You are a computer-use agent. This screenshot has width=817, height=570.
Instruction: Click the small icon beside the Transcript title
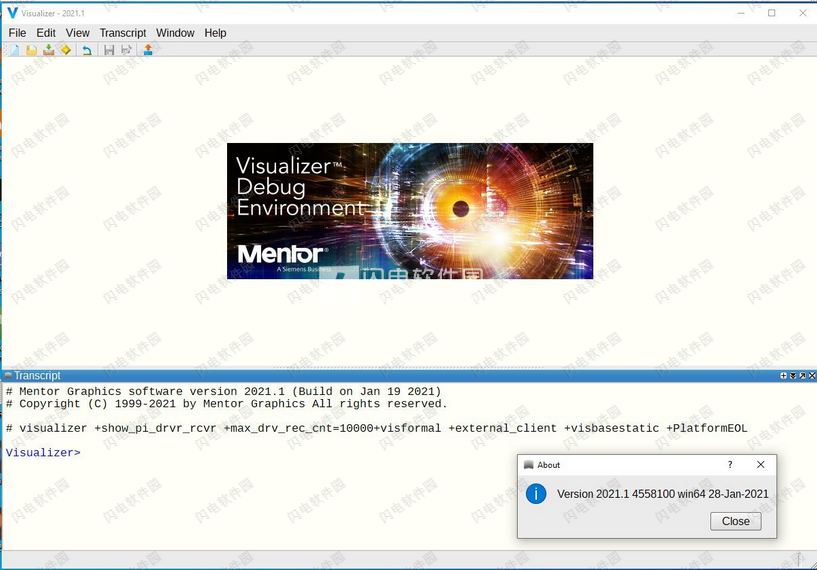click(8, 375)
